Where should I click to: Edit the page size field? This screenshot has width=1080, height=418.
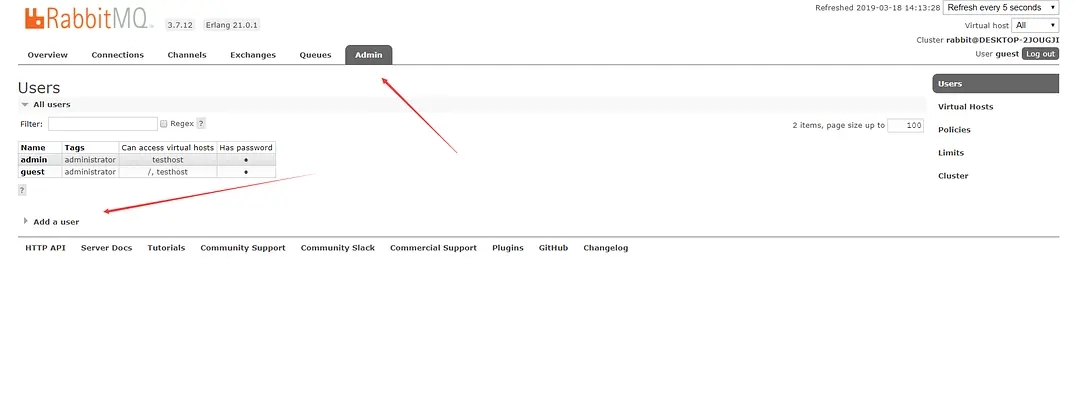905,125
